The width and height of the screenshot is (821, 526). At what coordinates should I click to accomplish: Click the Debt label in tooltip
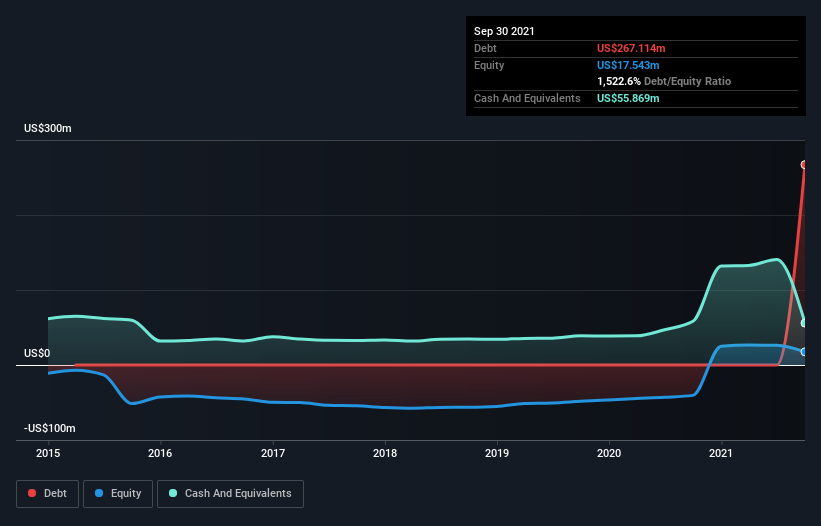[485, 49]
